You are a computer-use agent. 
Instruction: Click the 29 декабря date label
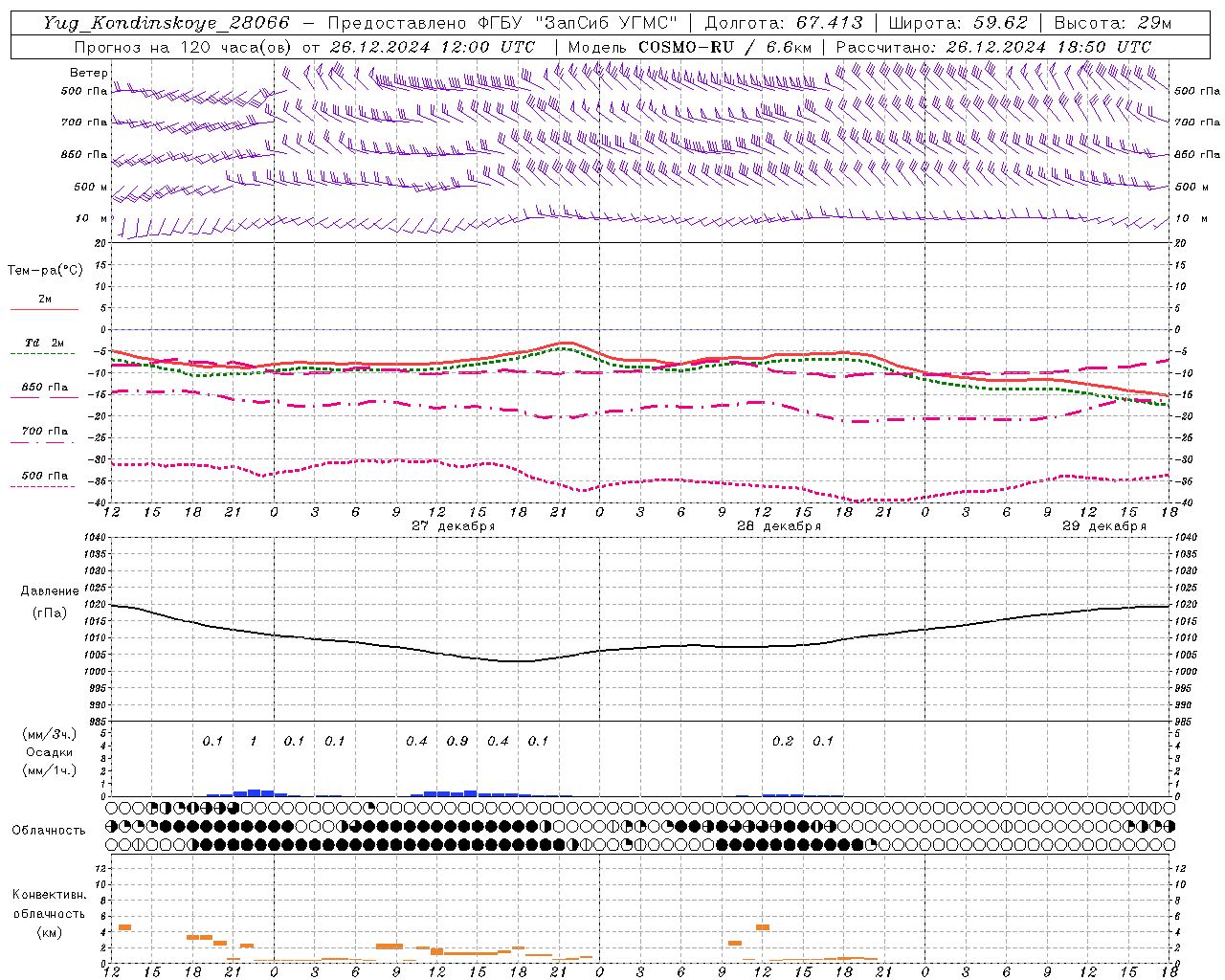1104,526
